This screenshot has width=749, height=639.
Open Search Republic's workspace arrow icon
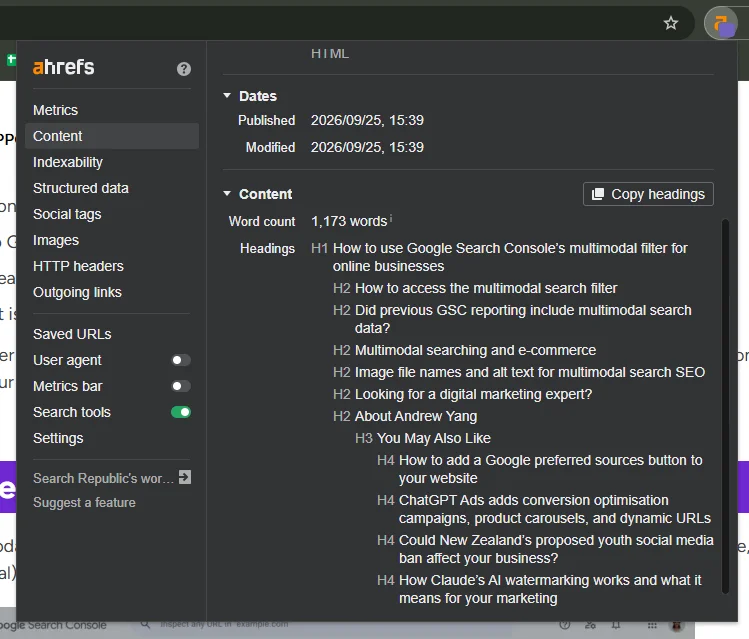click(185, 477)
